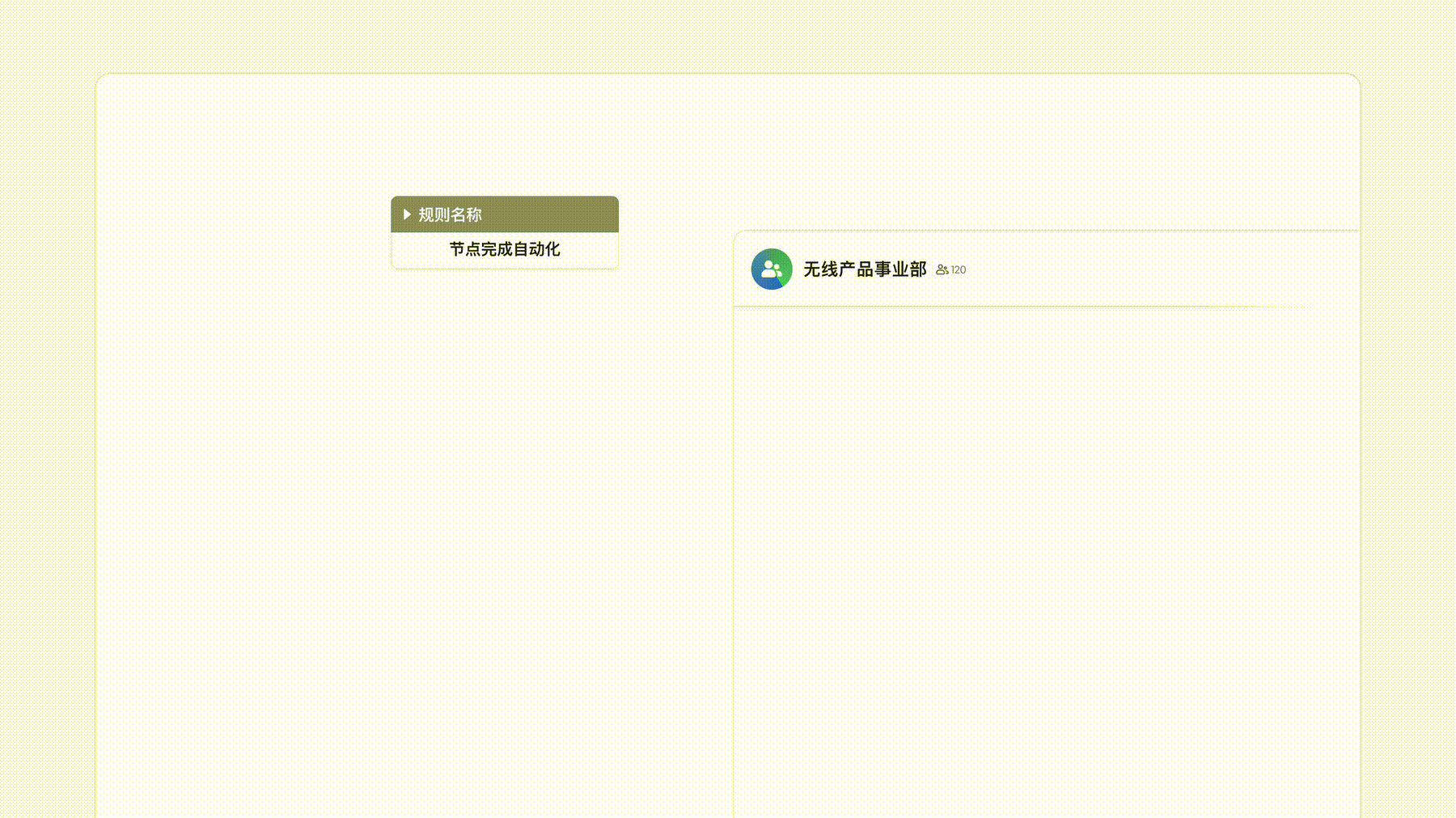Screen dimensions: 1456x818
Task: Click the department name 无线产品事业部
Action: (x=864, y=270)
